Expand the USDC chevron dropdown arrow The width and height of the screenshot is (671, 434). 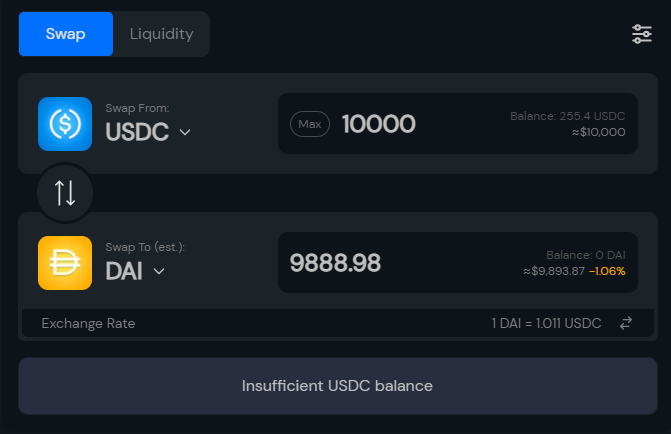pyautogui.click(x=185, y=132)
